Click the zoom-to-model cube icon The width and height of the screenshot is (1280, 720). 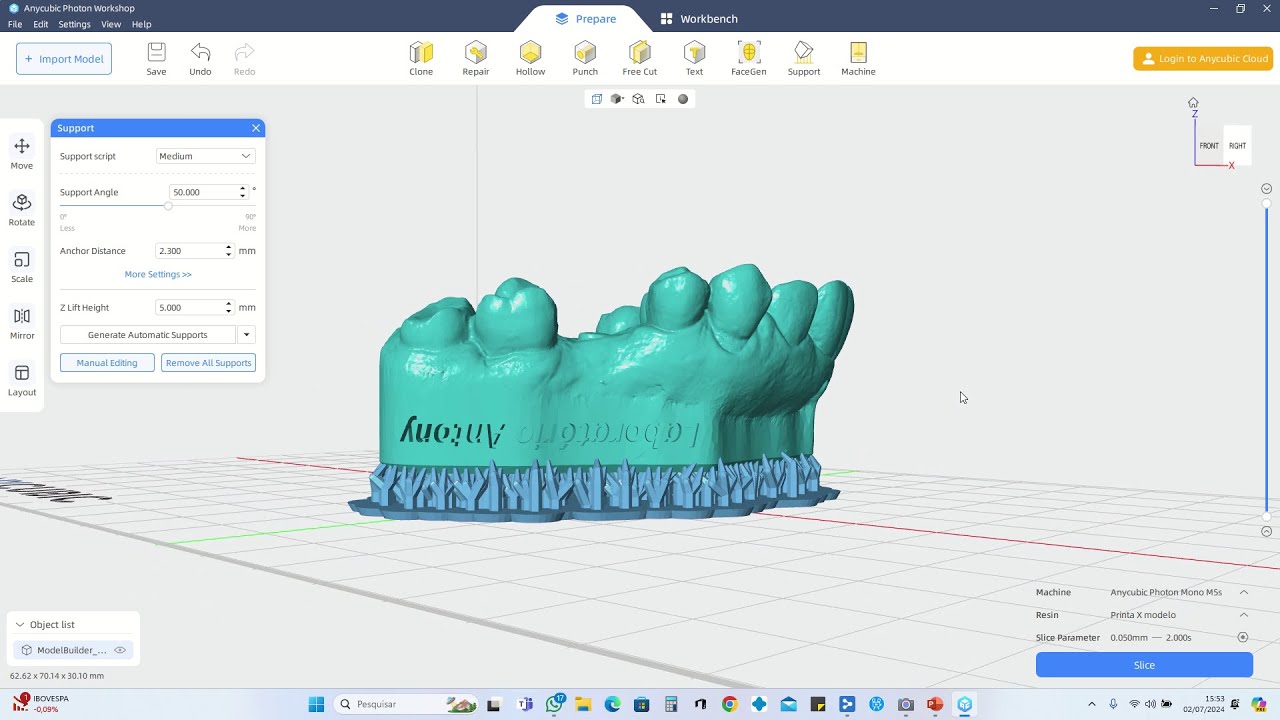click(x=639, y=99)
